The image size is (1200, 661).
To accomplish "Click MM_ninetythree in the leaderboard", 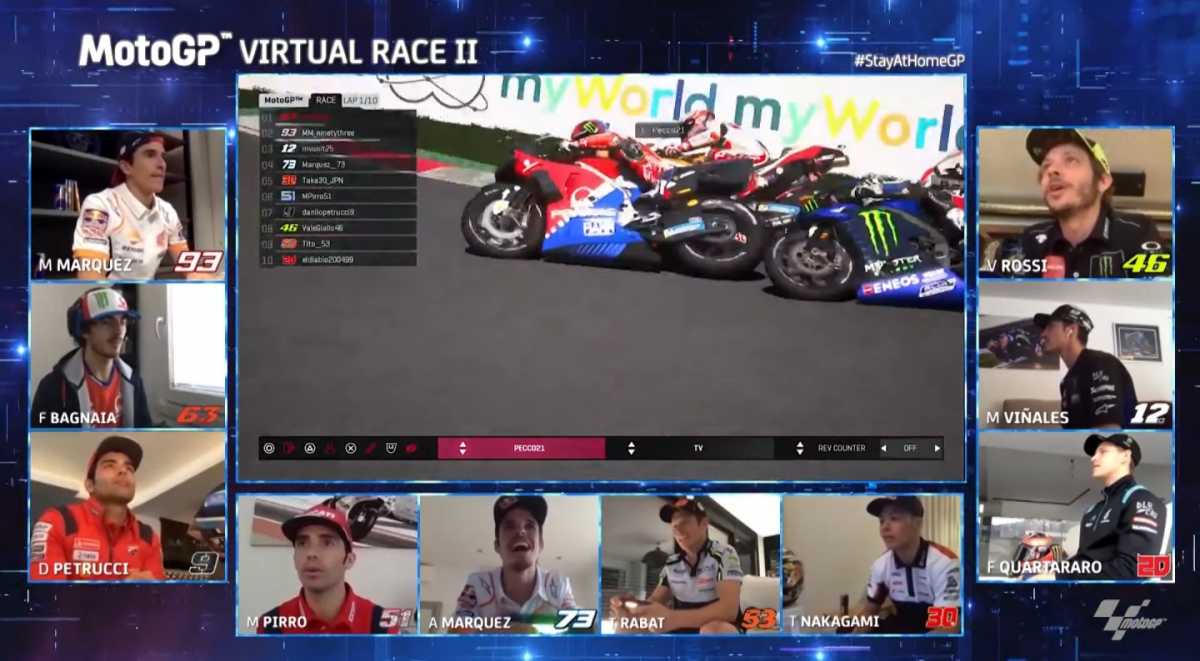I will pos(328,132).
